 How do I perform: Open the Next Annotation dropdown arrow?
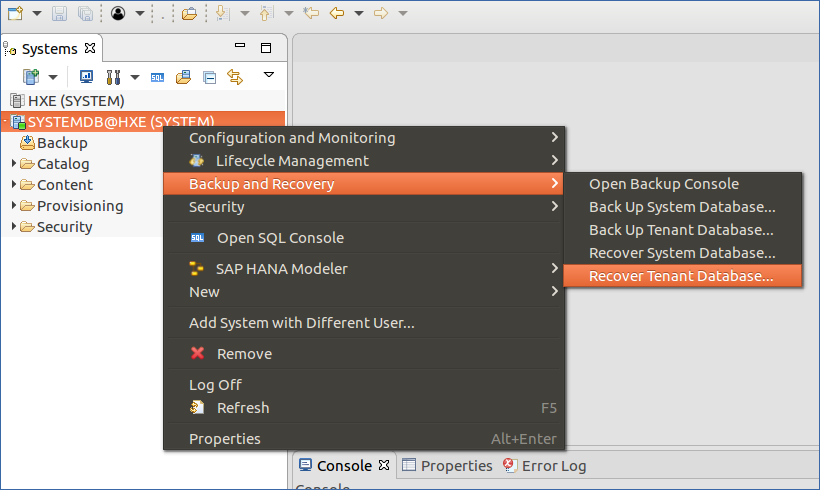(245, 13)
